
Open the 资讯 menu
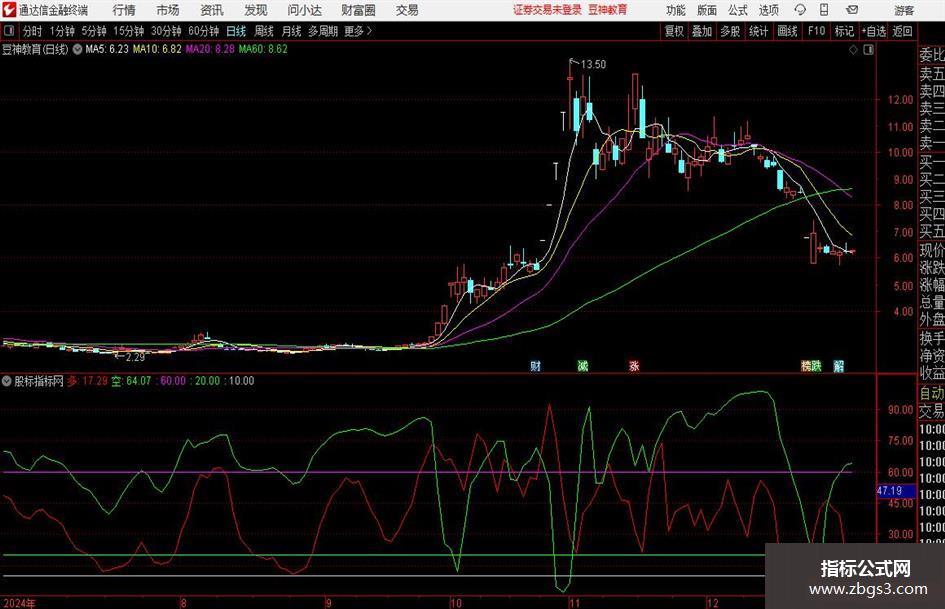coord(212,10)
